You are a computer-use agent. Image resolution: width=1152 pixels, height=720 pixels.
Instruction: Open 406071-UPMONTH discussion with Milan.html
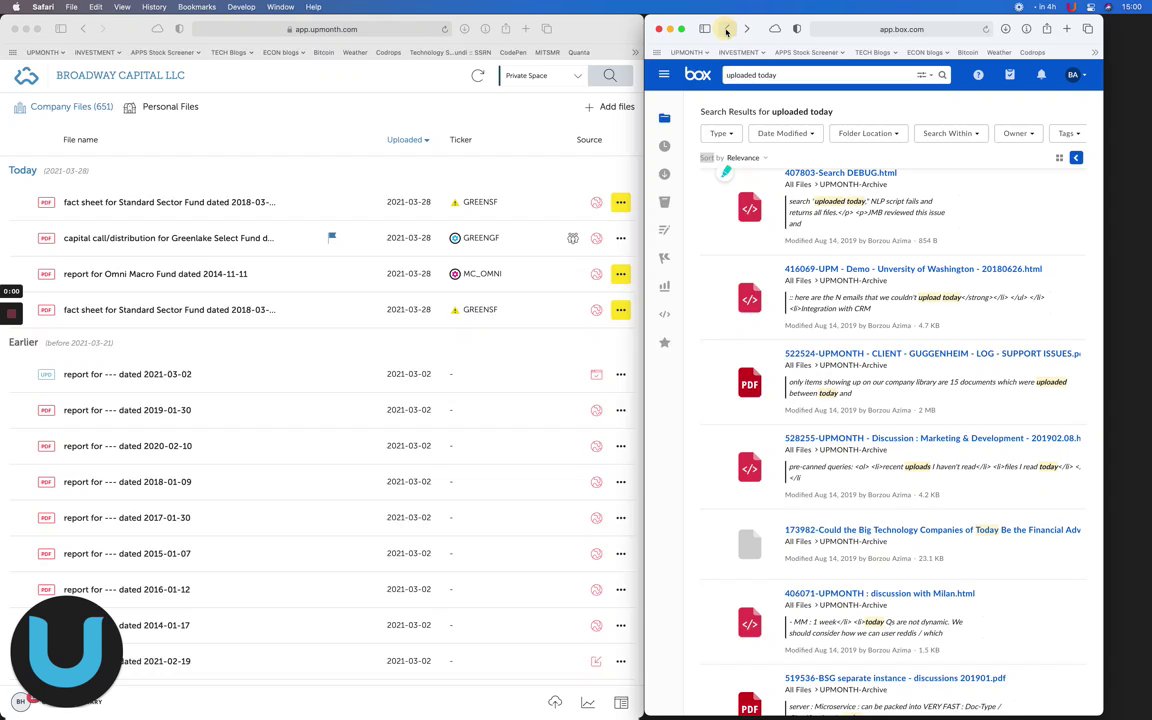[x=879, y=594]
